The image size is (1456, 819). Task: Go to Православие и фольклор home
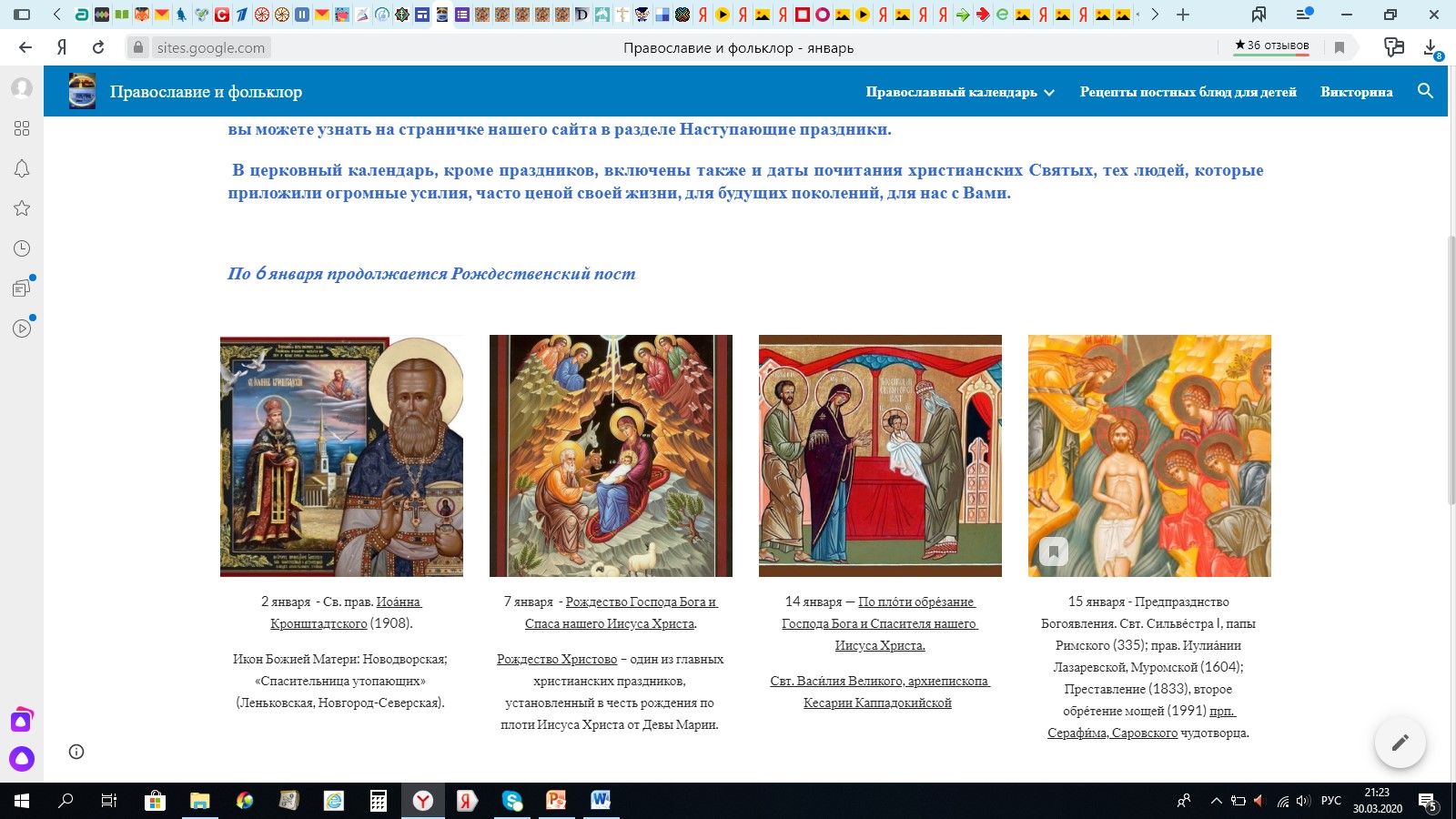(206, 92)
